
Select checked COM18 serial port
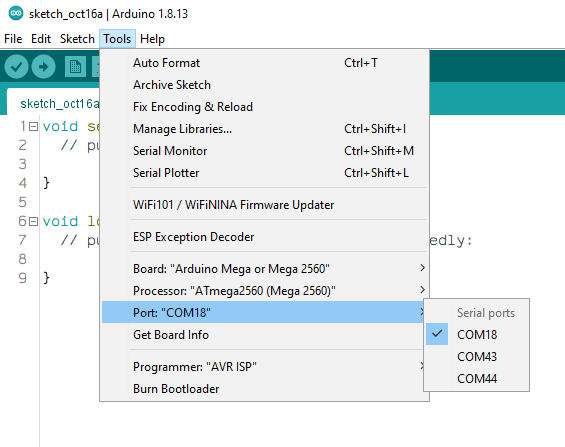tap(476, 334)
